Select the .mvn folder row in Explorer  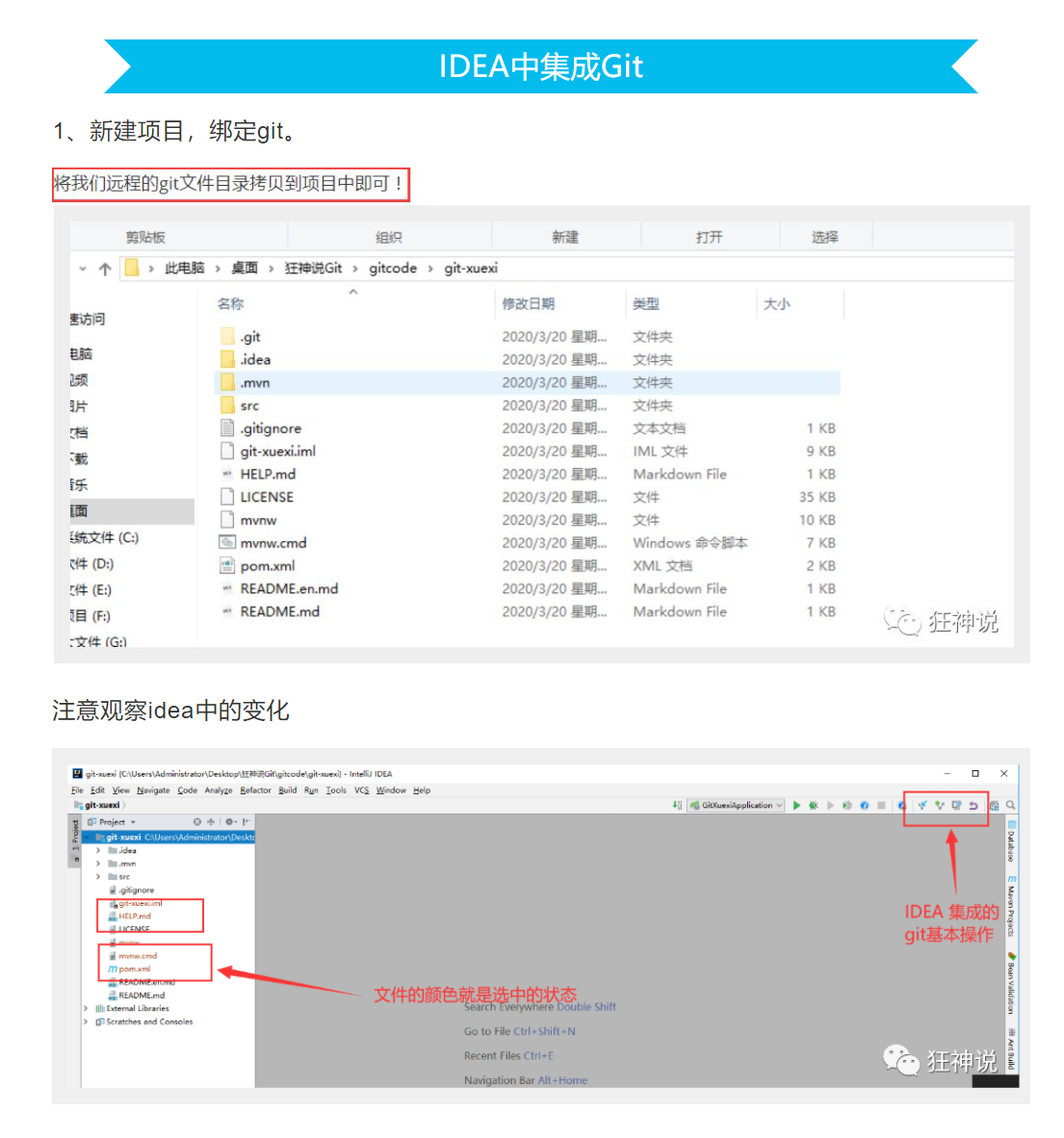pyautogui.click(x=528, y=382)
